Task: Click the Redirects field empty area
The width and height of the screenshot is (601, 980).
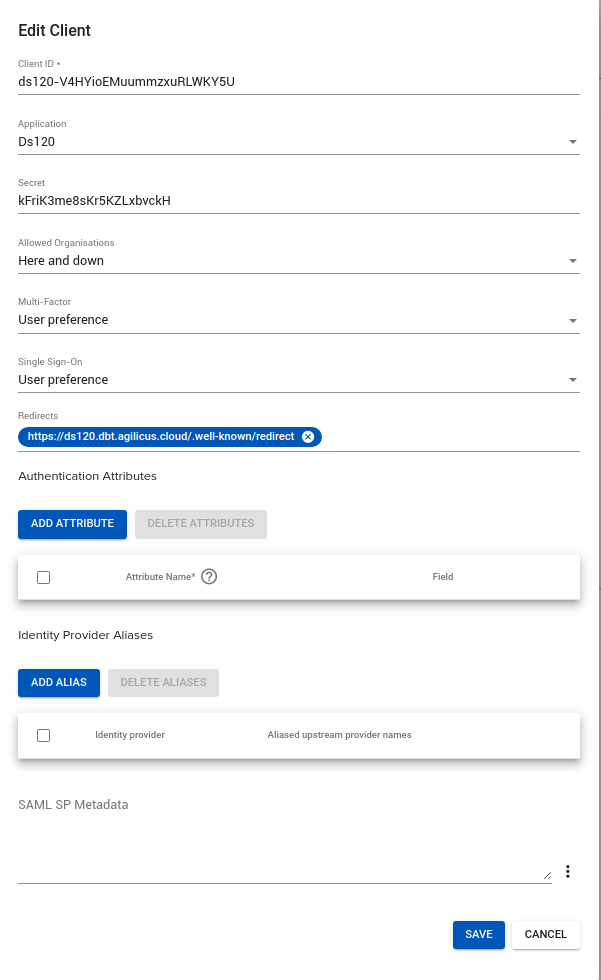Action: click(450, 437)
